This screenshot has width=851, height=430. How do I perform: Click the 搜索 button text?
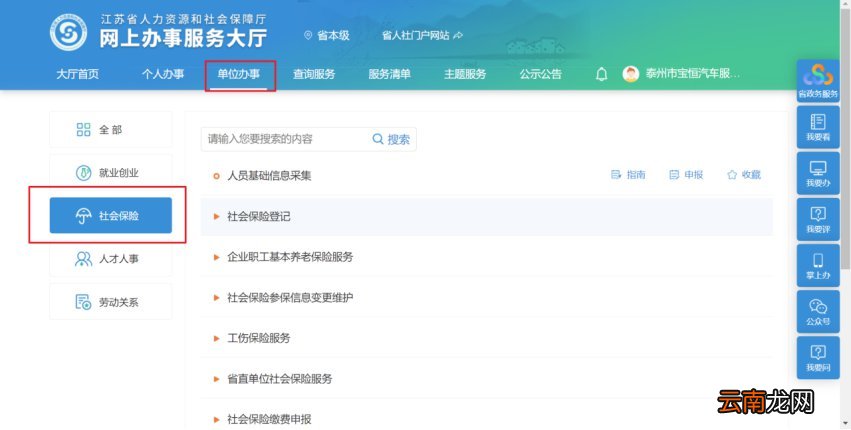coord(399,140)
